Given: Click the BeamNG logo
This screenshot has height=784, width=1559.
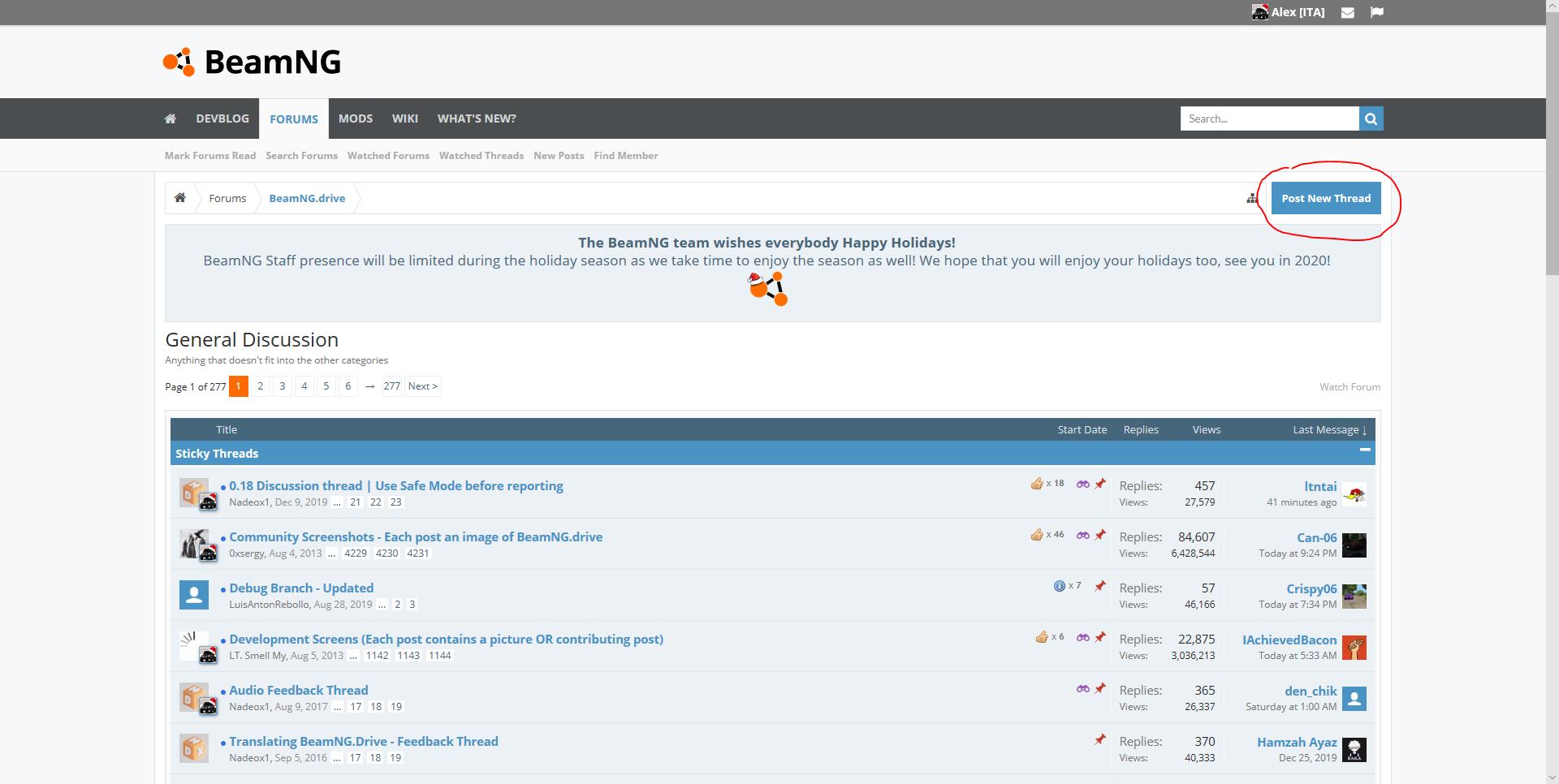Looking at the screenshot, I should [252, 62].
